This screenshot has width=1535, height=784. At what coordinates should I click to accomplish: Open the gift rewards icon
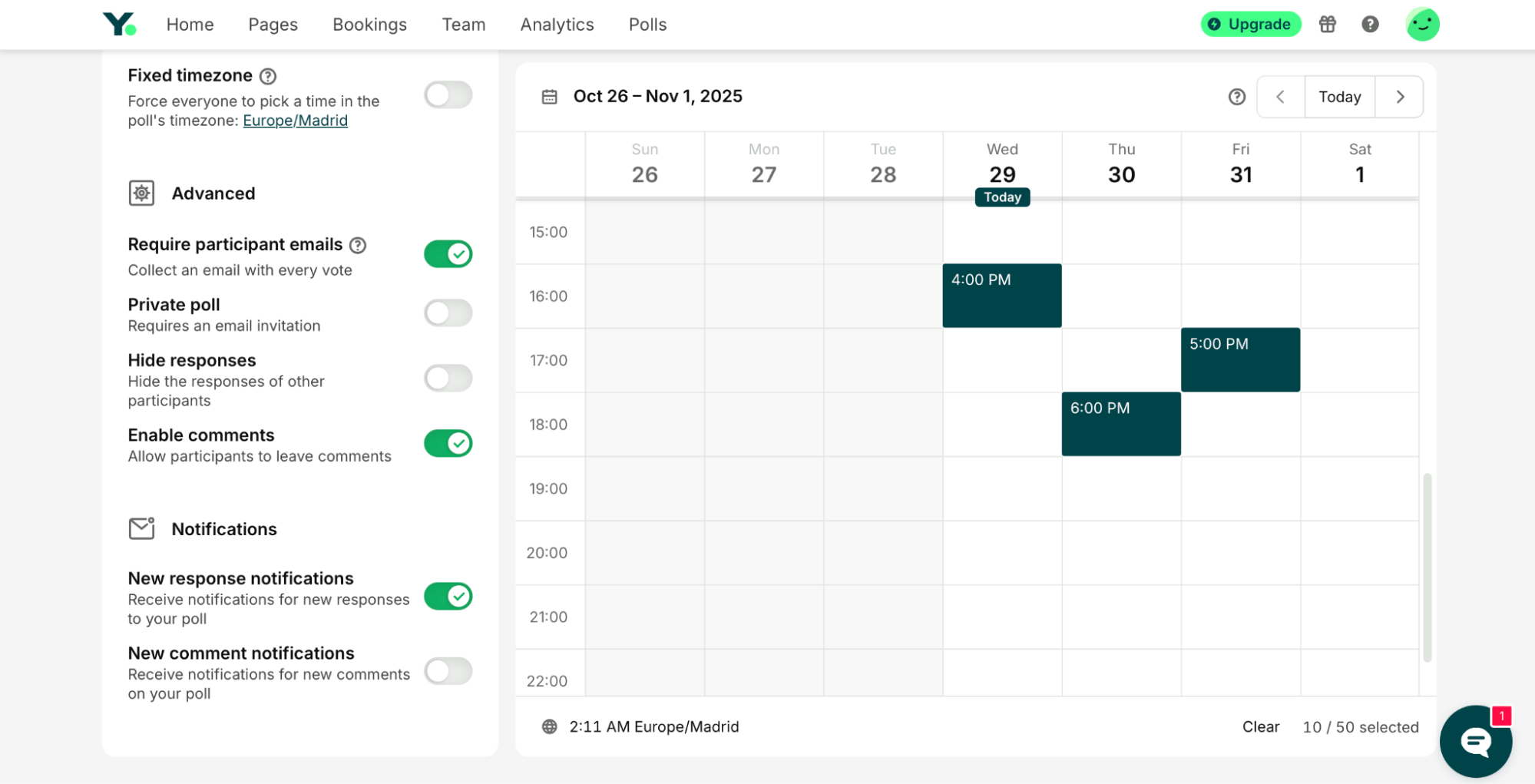1328,24
